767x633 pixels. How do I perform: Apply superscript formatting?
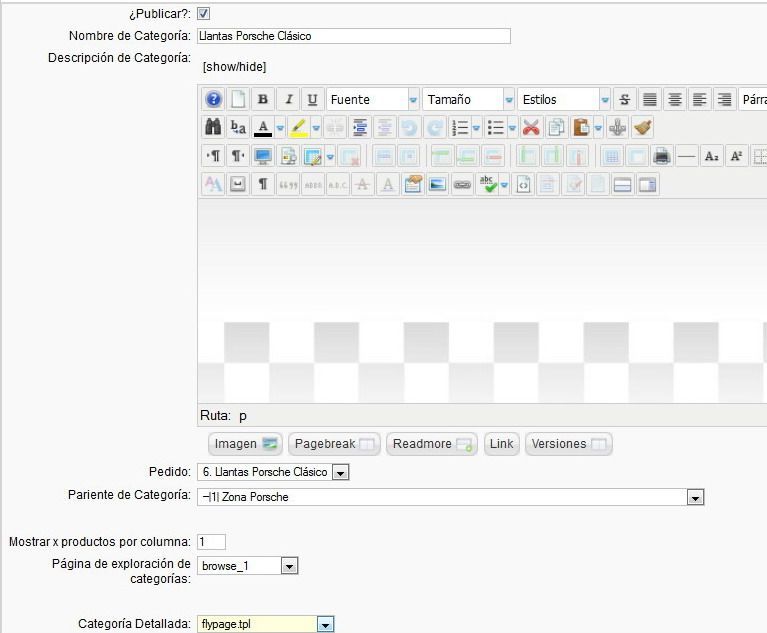click(x=737, y=157)
